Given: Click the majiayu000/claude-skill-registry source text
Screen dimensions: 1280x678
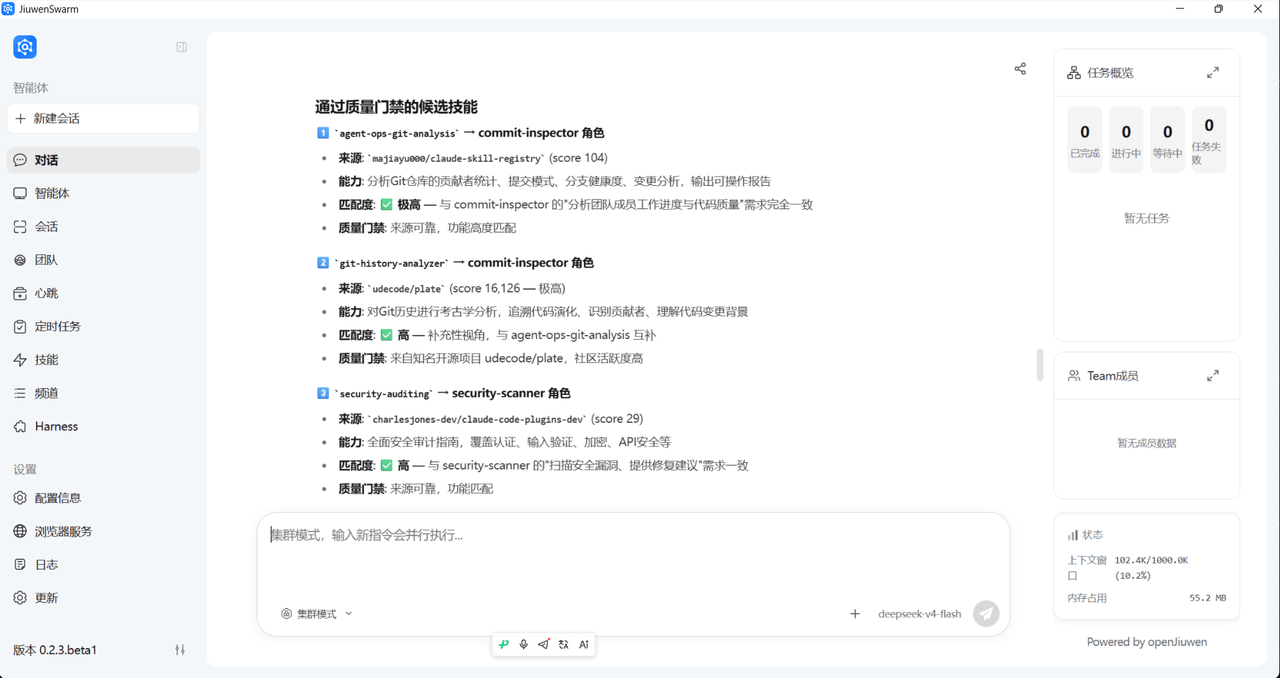Looking at the screenshot, I should coord(458,158).
